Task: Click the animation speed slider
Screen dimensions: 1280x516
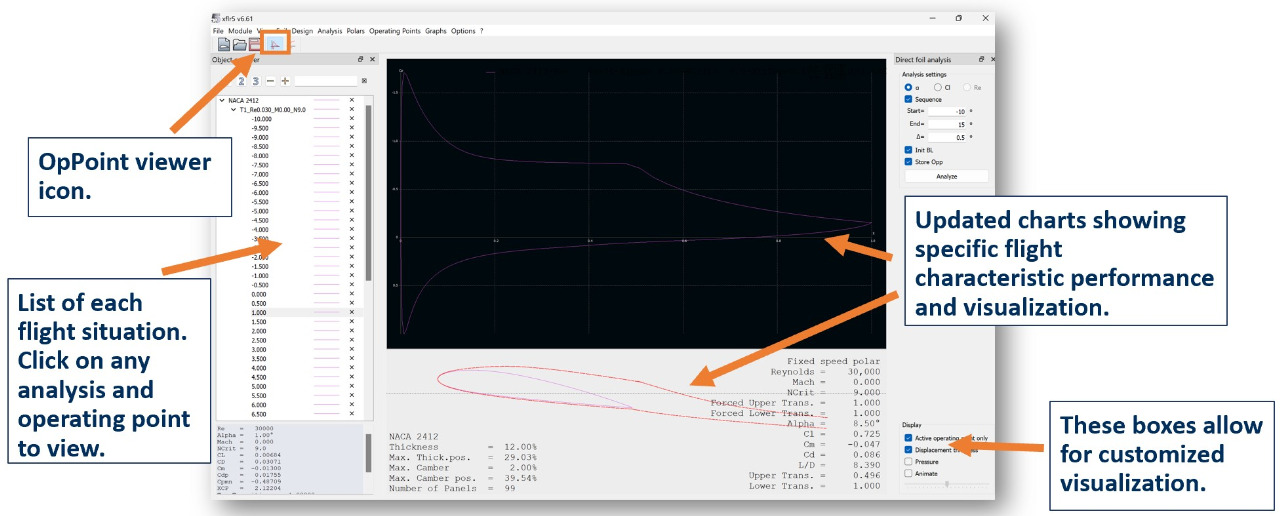Action: (945, 484)
